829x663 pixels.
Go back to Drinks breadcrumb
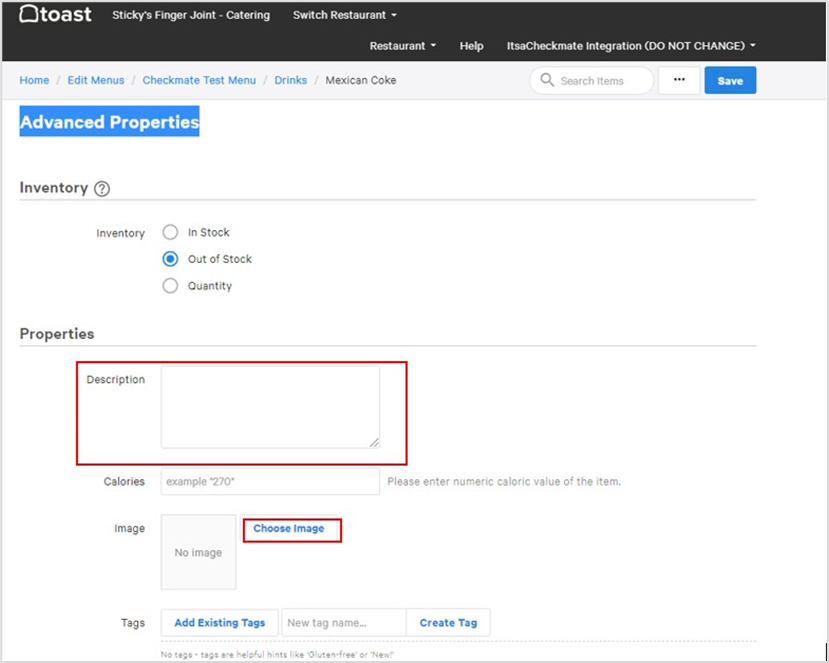[x=291, y=80]
